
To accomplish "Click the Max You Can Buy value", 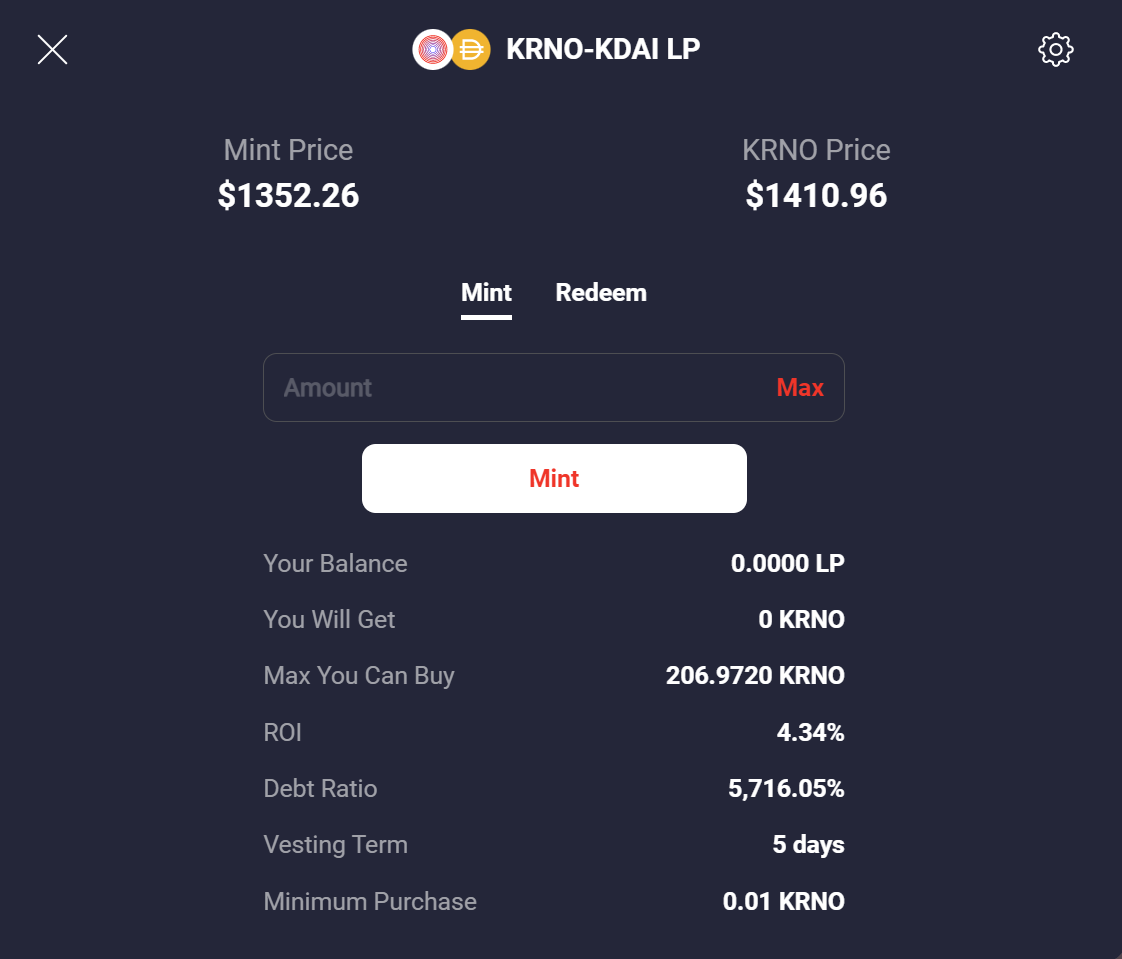I will tap(755, 675).
